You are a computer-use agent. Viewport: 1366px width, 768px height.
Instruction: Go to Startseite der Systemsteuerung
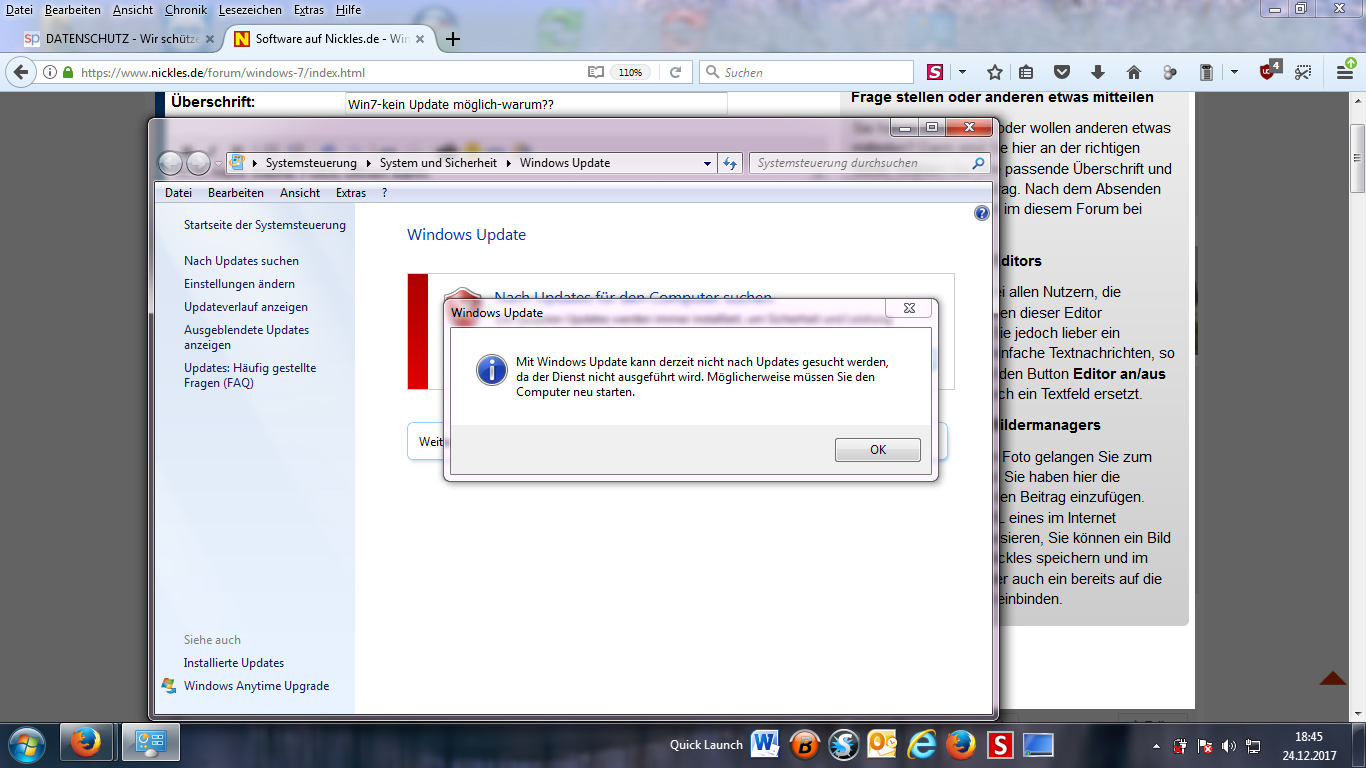point(265,225)
